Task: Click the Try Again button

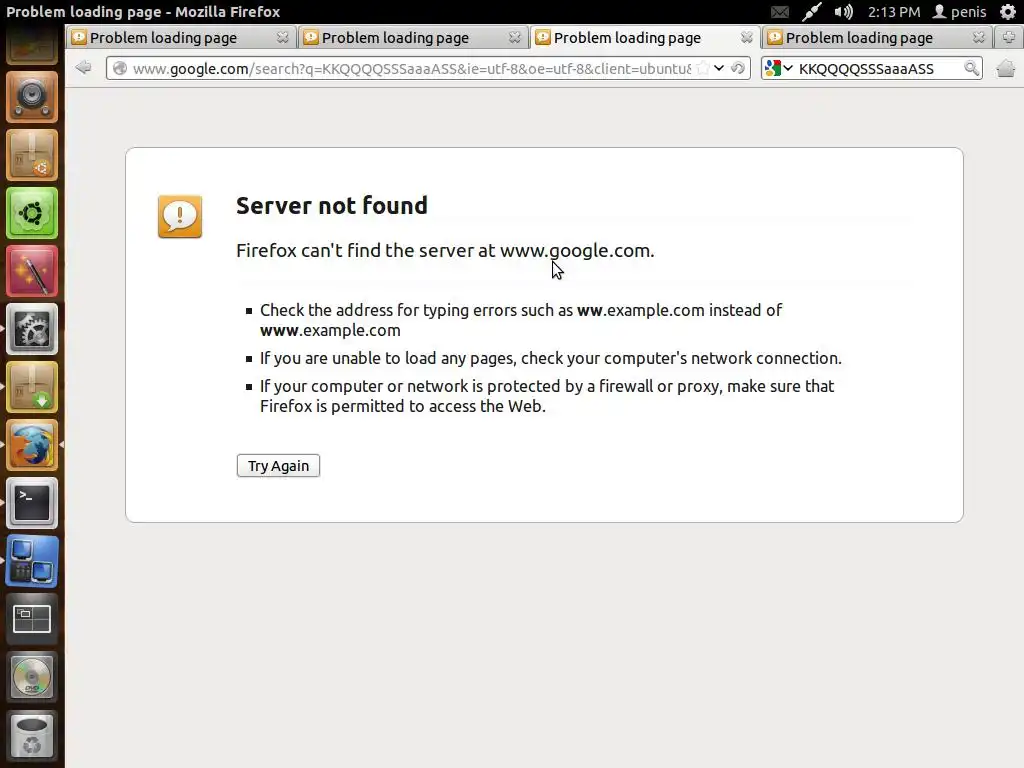Action: click(x=278, y=466)
